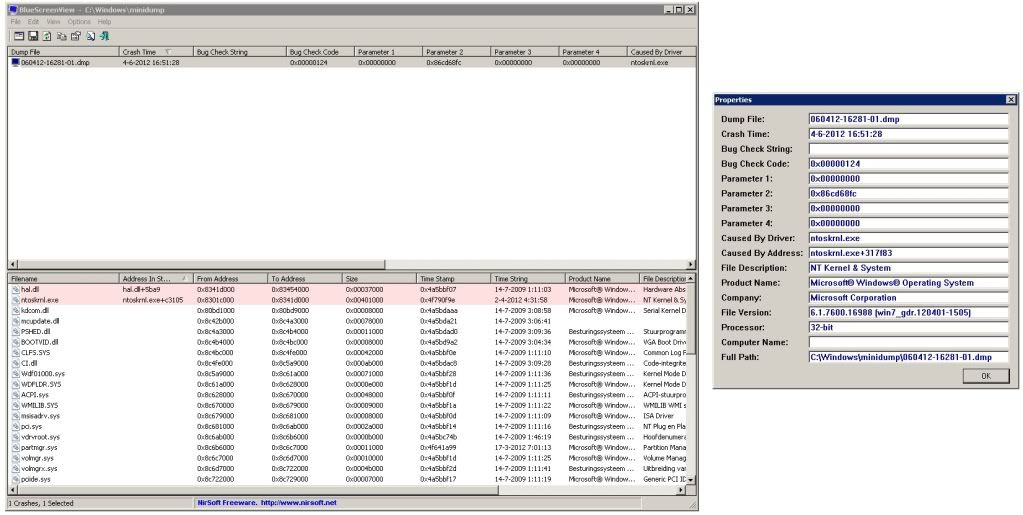This screenshot has width=1023, height=515.
Task: Click the Refresh toolbar icon
Action: pos(46,36)
